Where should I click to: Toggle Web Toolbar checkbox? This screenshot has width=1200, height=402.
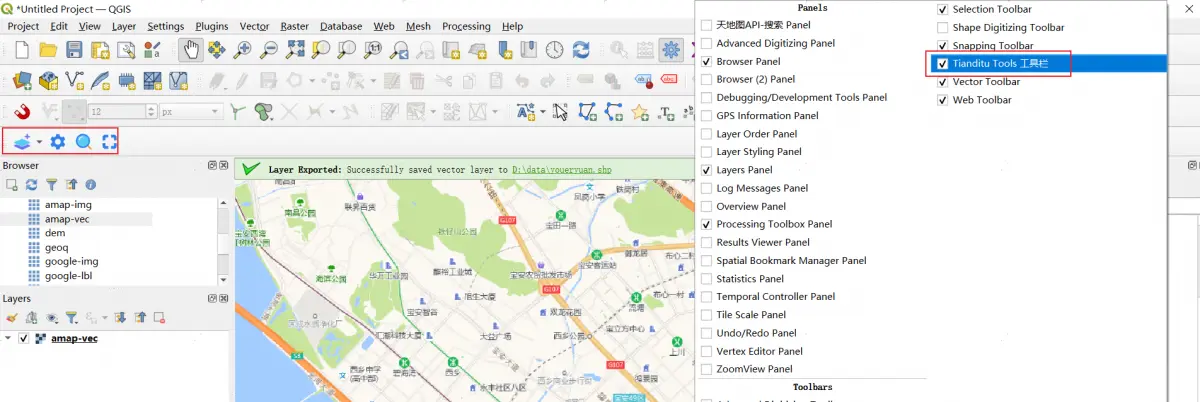[x=942, y=100]
